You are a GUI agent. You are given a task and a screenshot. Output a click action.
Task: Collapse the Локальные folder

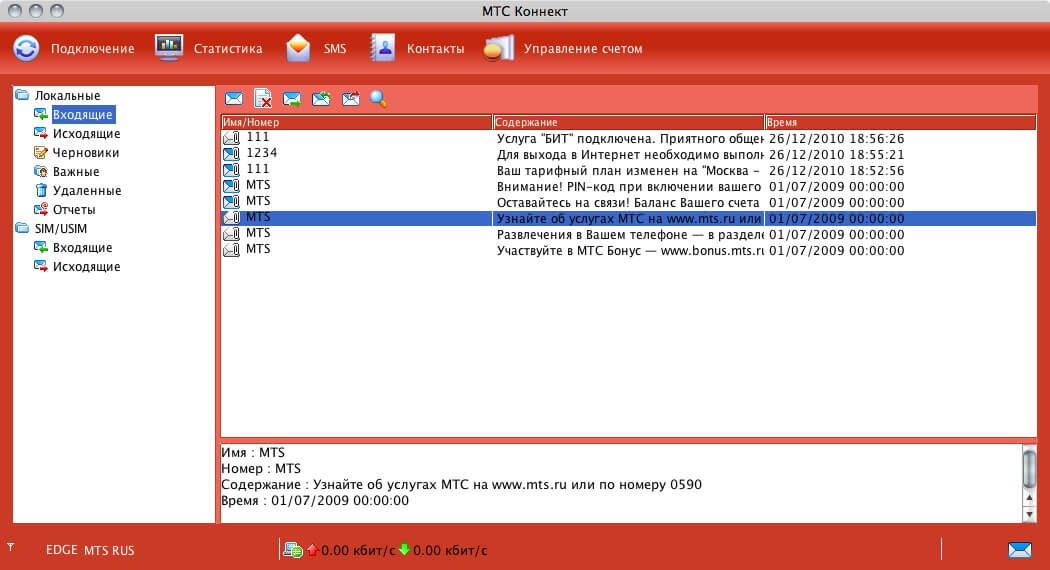pos(22,95)
